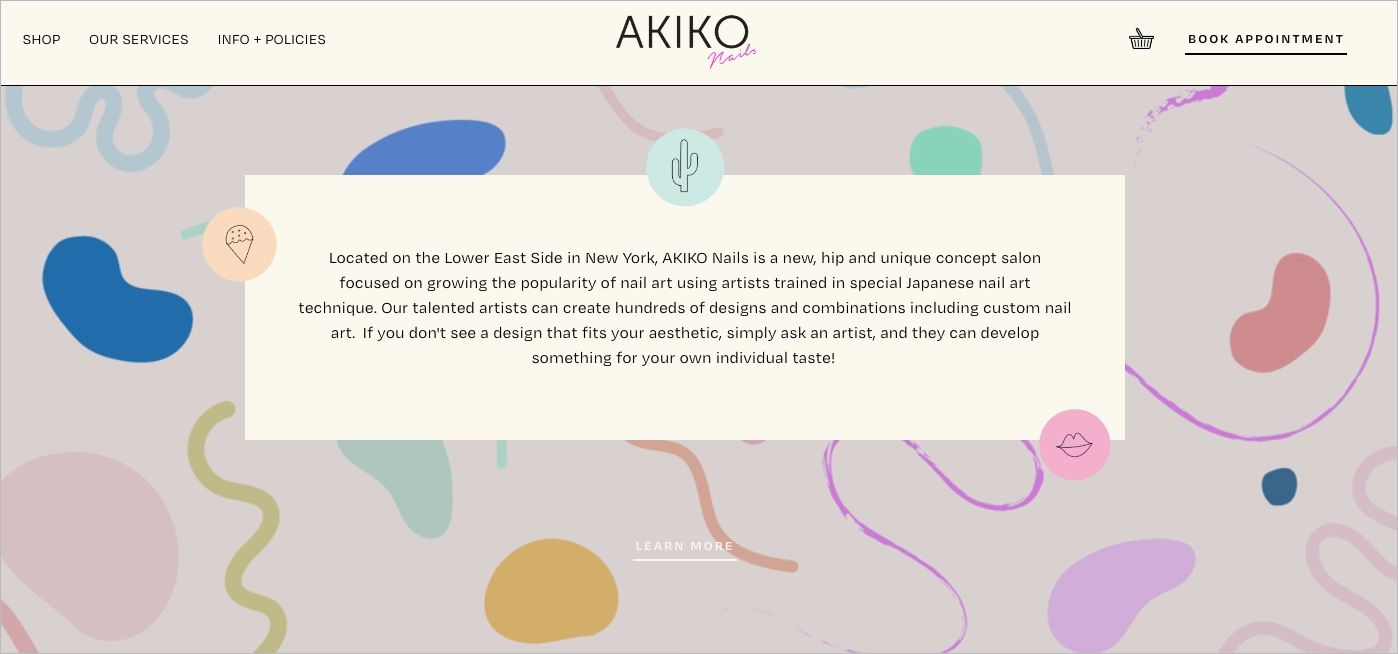
Task: Click the small navy blue blob
Action: (1279, 487)
